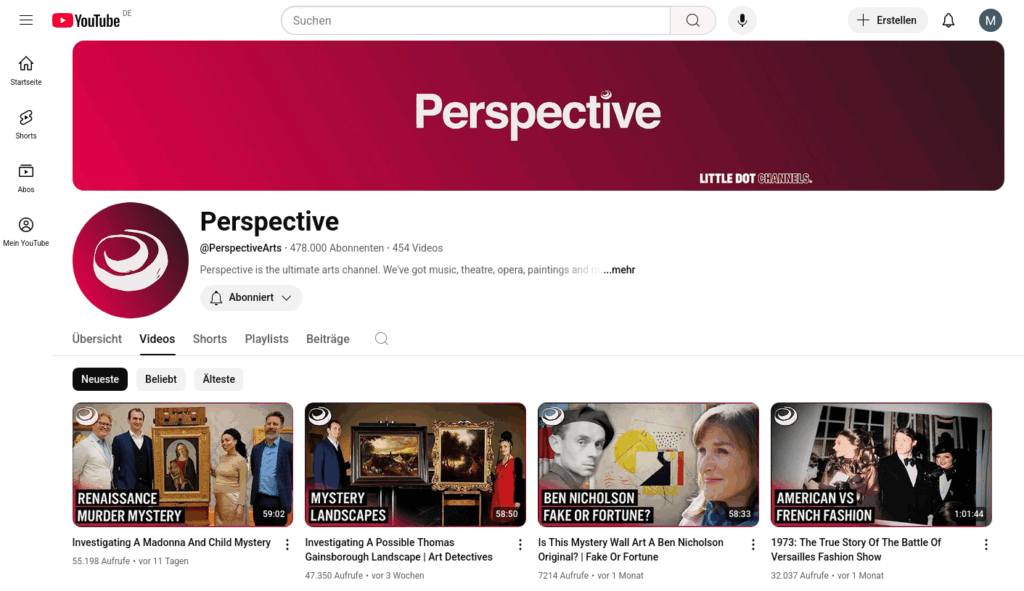The image size is (1024, 591).
Task: Sort videos by Älteste
Action: (x=219, y=379)
